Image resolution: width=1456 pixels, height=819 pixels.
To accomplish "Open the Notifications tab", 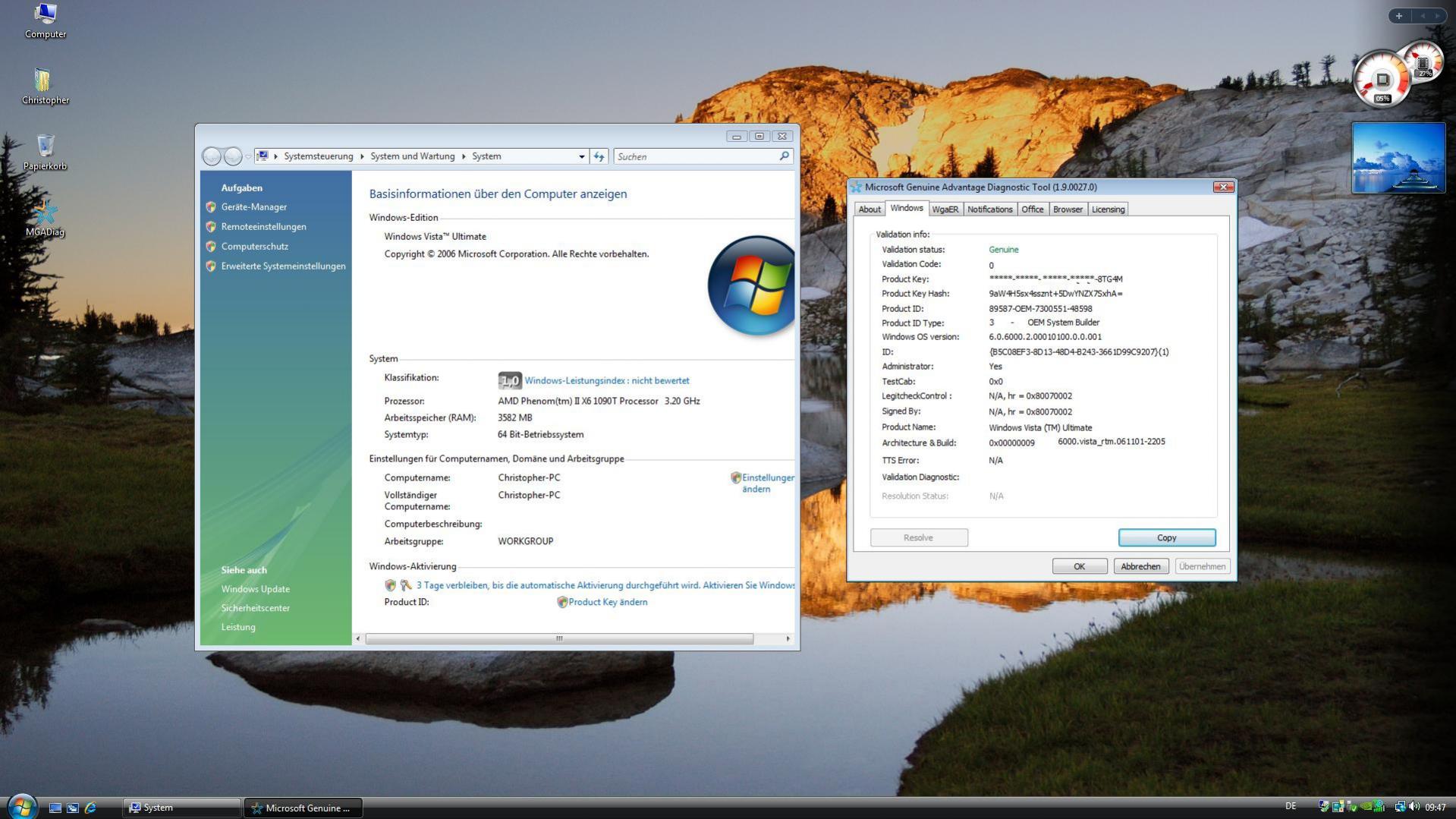I will (990, 209).
